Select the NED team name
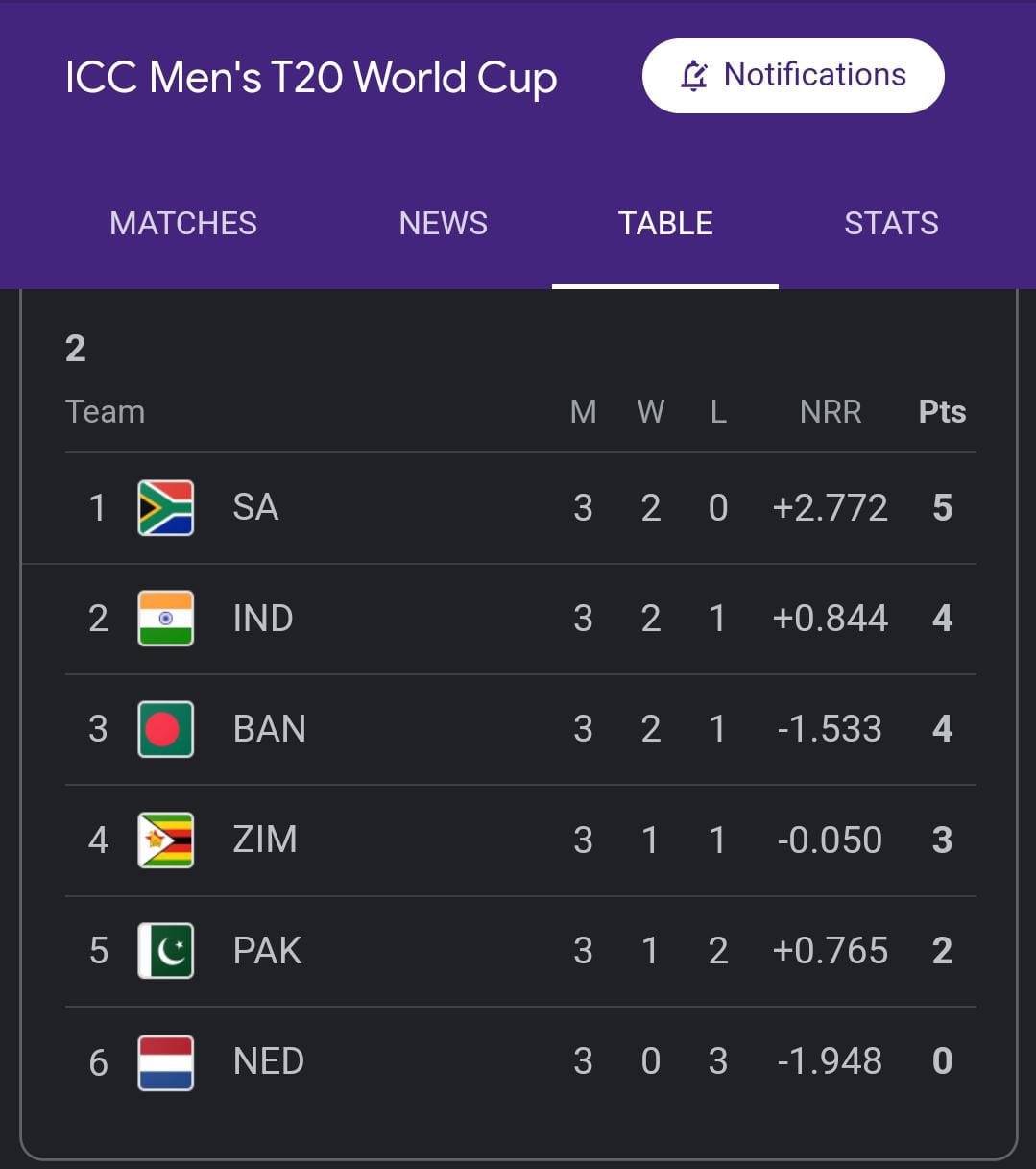 268,1061
